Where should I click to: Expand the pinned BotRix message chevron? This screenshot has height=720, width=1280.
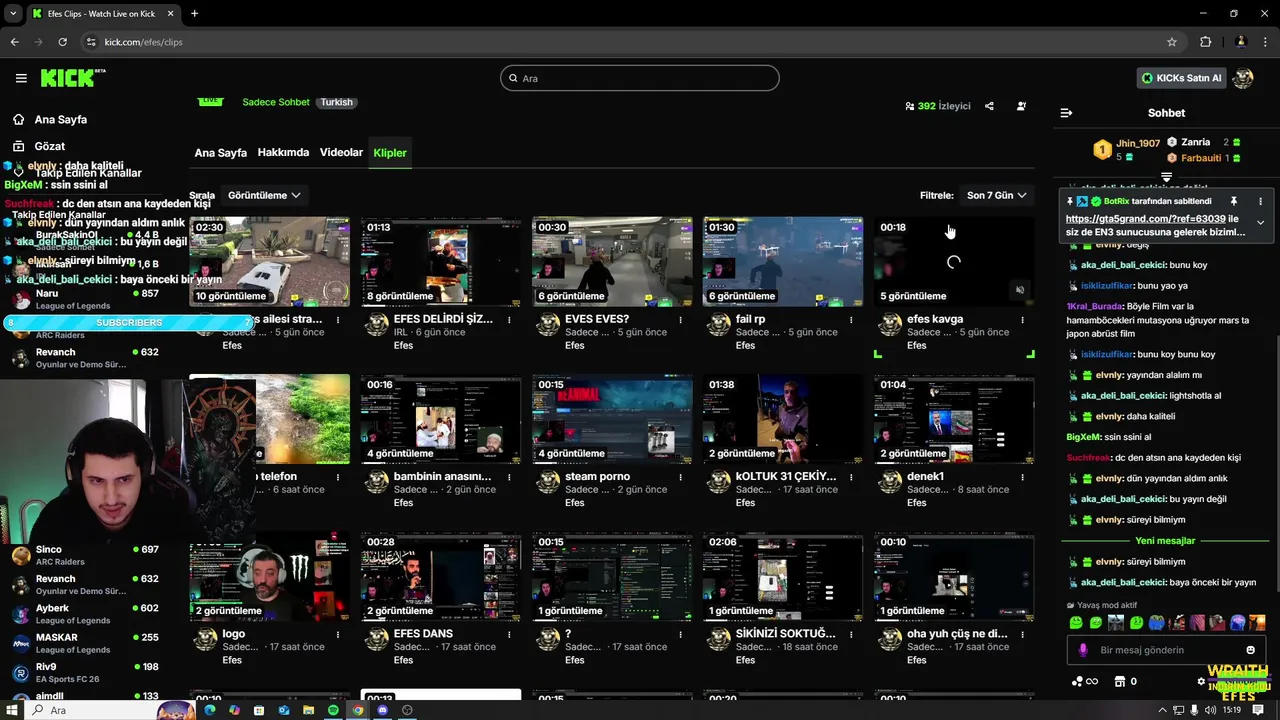click(x=1260, y=222)
